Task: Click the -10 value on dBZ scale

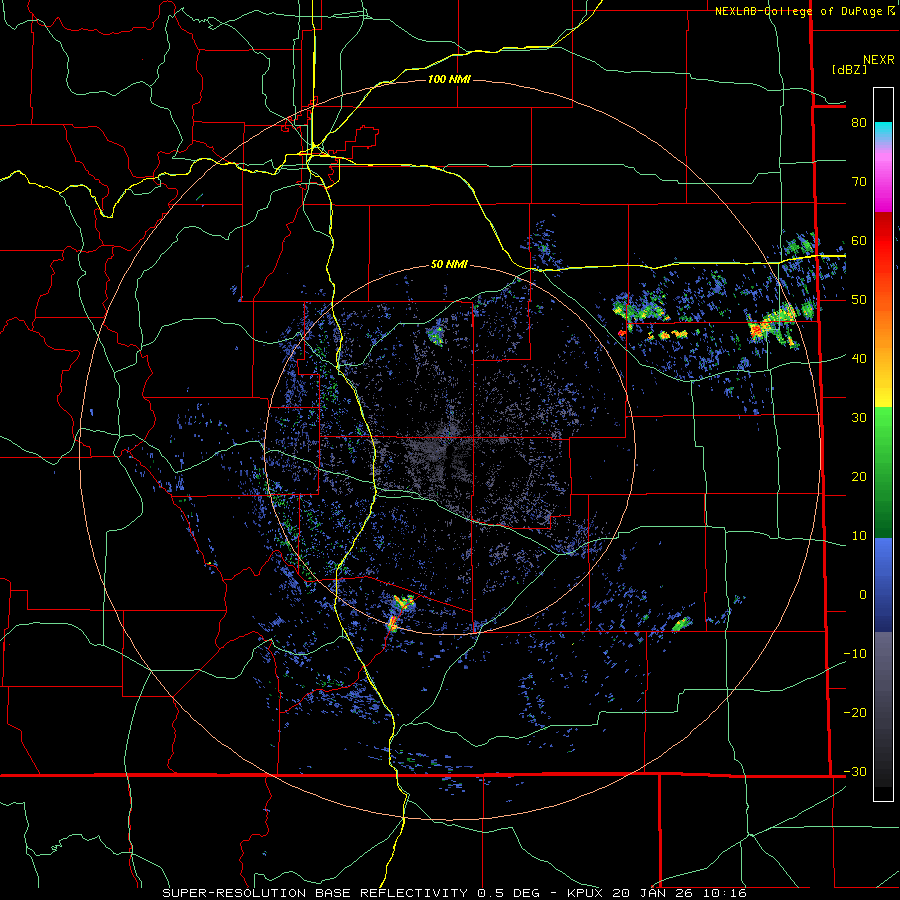Action: [855, 653]
